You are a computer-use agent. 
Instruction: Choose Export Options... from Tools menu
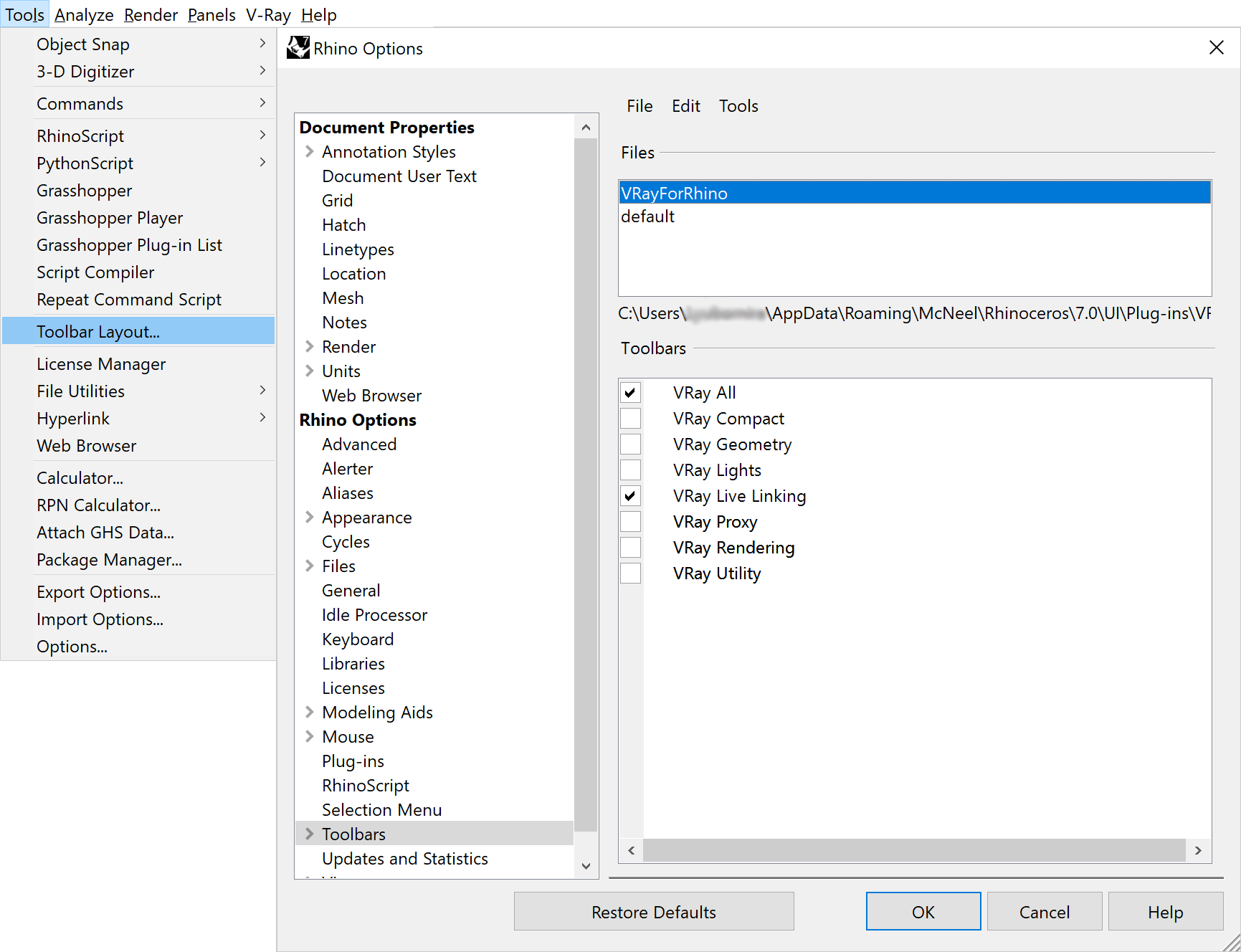click(x=138, y=591)
